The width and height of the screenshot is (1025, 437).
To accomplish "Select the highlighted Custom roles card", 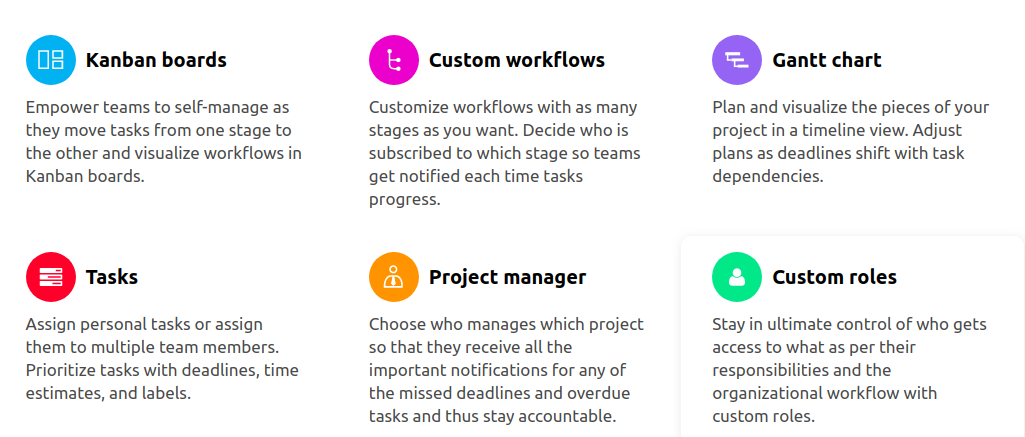I will [x=852, y=336].
